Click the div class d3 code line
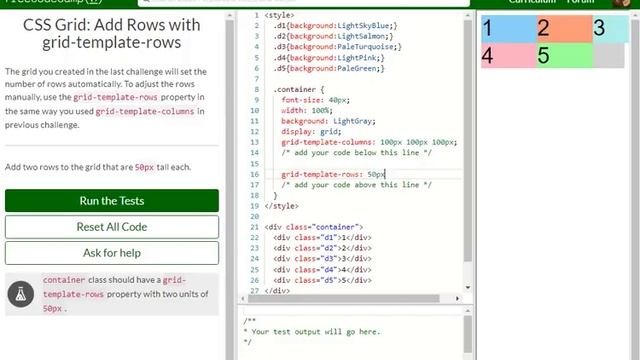The height and width of the screenshot is (360, 640). click(x=322, y=259)
